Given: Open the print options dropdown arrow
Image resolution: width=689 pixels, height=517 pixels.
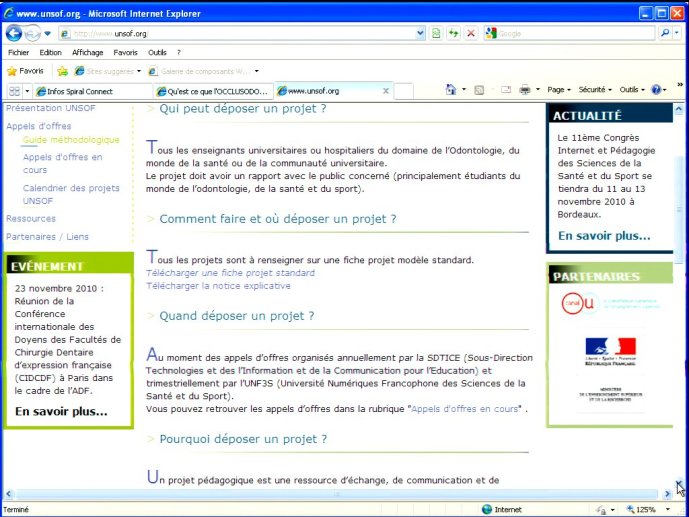Looking at the screenshot, I should point(538,90).
